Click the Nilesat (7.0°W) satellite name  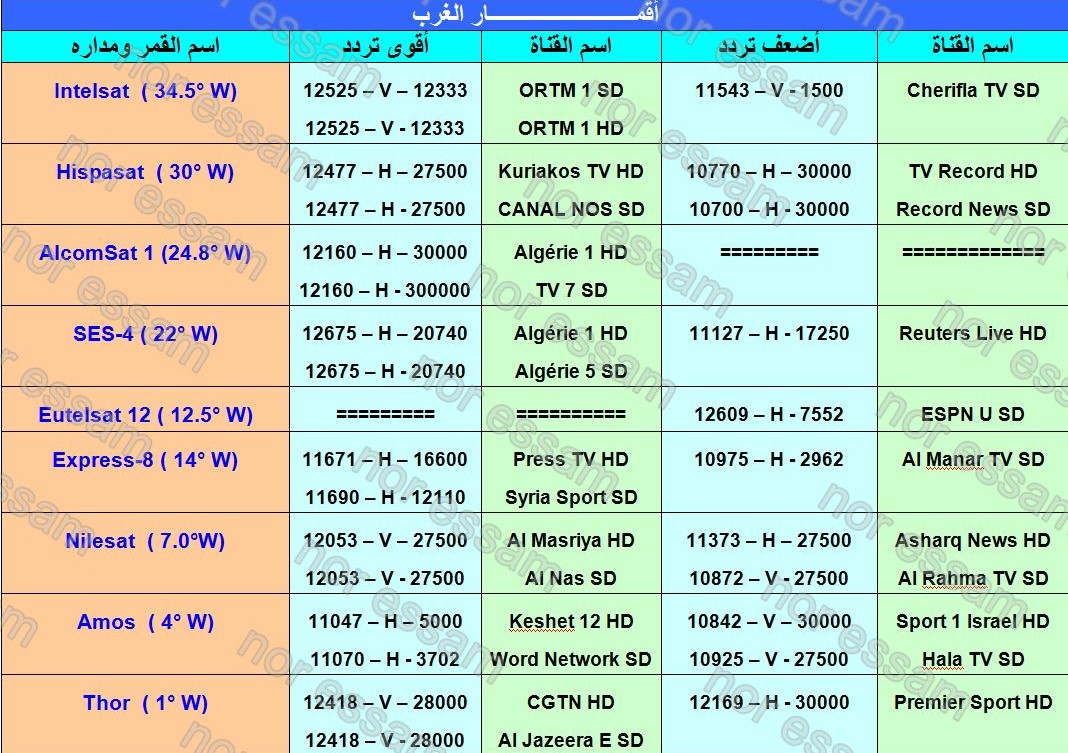(145, 541)
